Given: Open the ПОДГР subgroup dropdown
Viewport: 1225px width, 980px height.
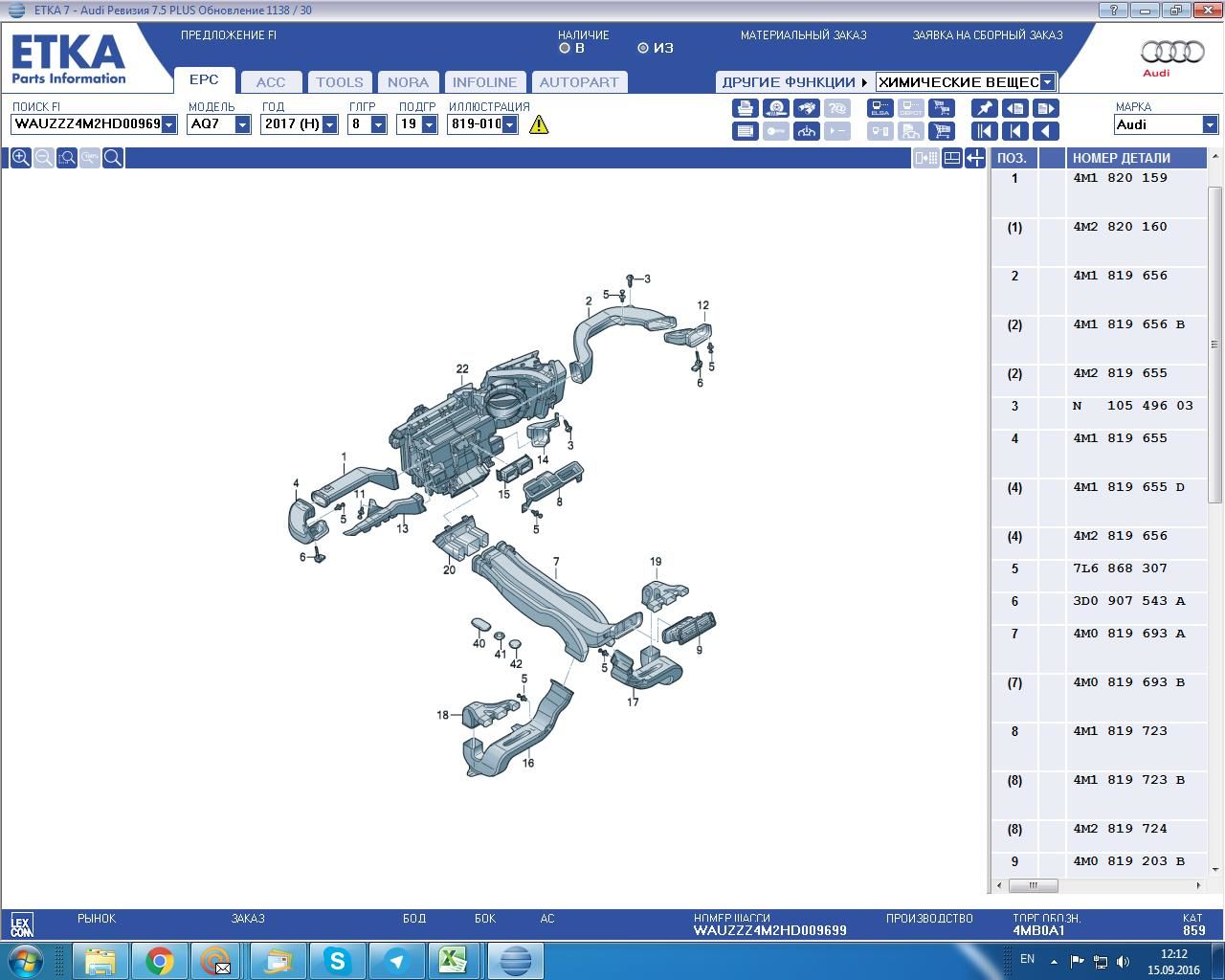Looking at the screenshot, I should click(x=429, y=124).
